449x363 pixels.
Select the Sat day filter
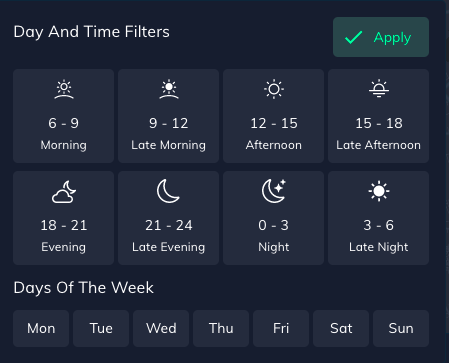pyautogui.click(x=341, y=328)
